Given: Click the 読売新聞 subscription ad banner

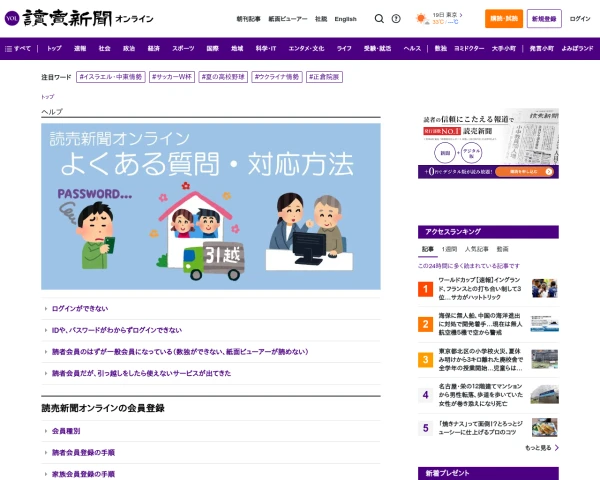Looking at the screenshot, I should [x=488, y=143].
